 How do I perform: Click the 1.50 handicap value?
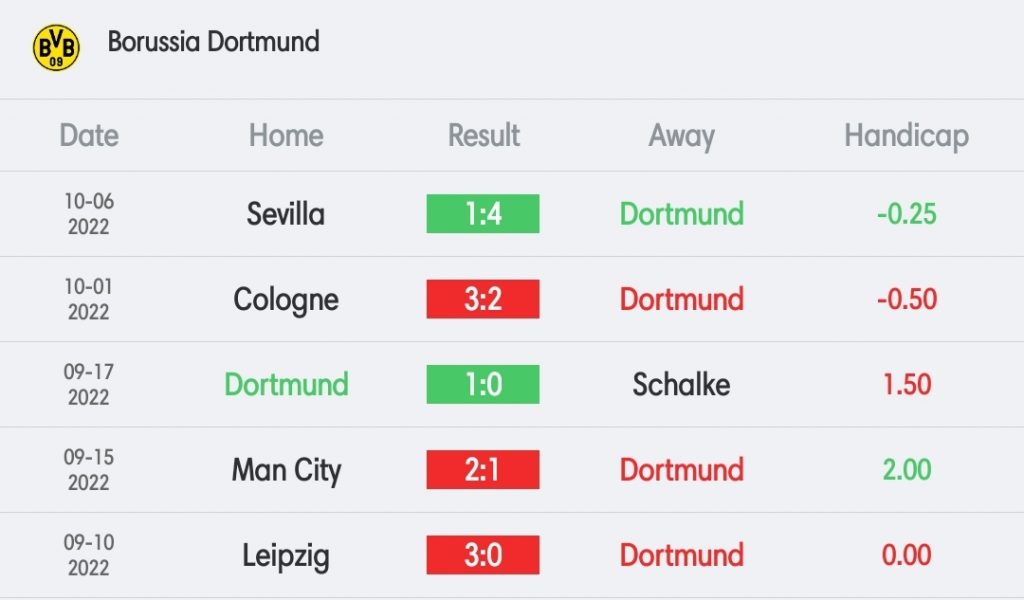pyautogui.click(x=906, y=384)
